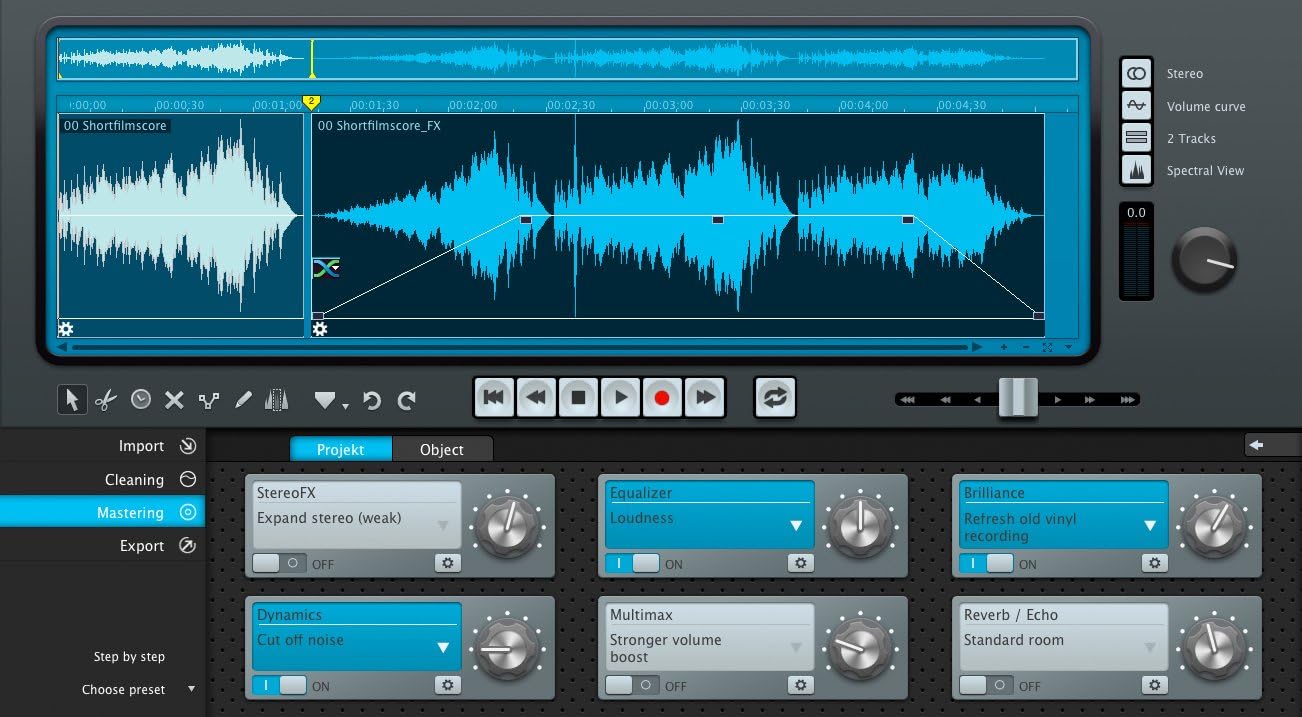This screenshot has width=1302, height=717.
Task: Select the pencil draw tool
Action: (242, 400)
